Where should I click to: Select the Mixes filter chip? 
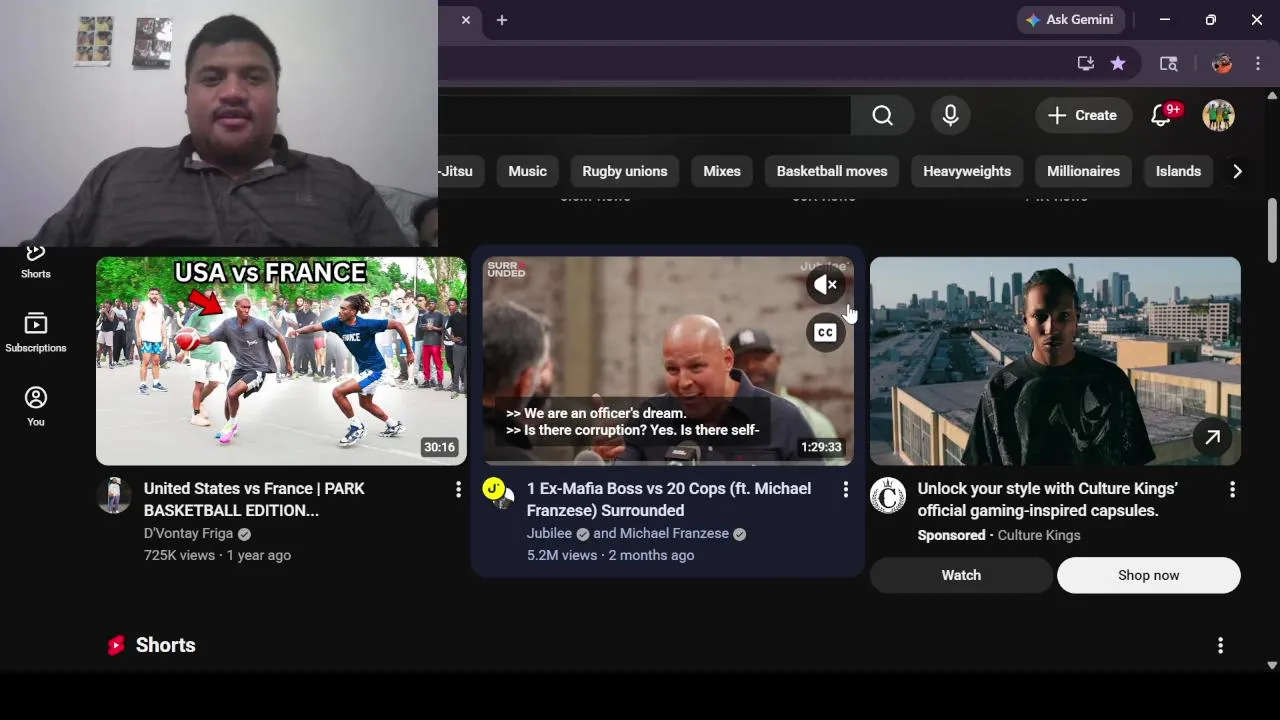(722, 171)
